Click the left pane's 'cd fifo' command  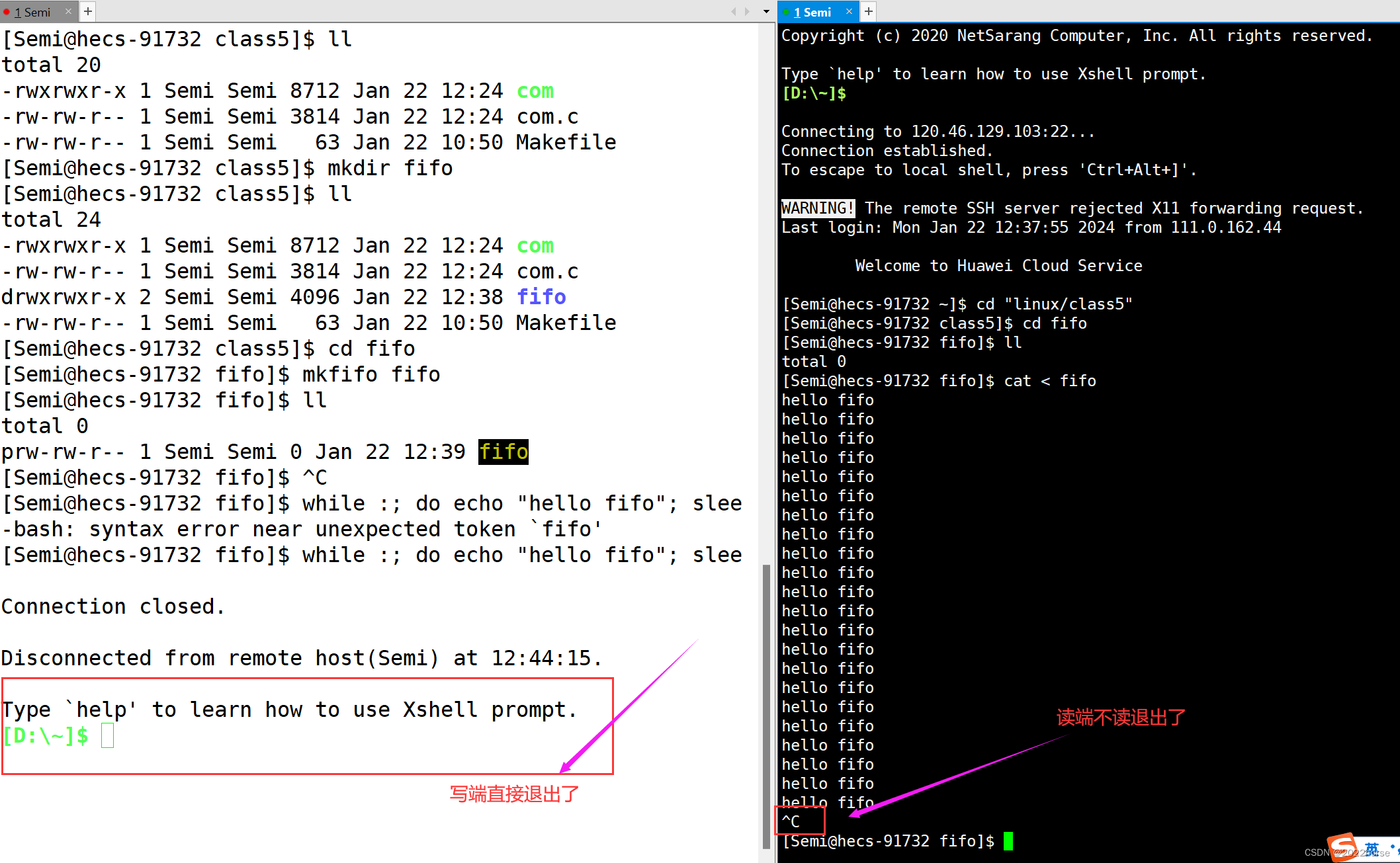pos(371,349)
